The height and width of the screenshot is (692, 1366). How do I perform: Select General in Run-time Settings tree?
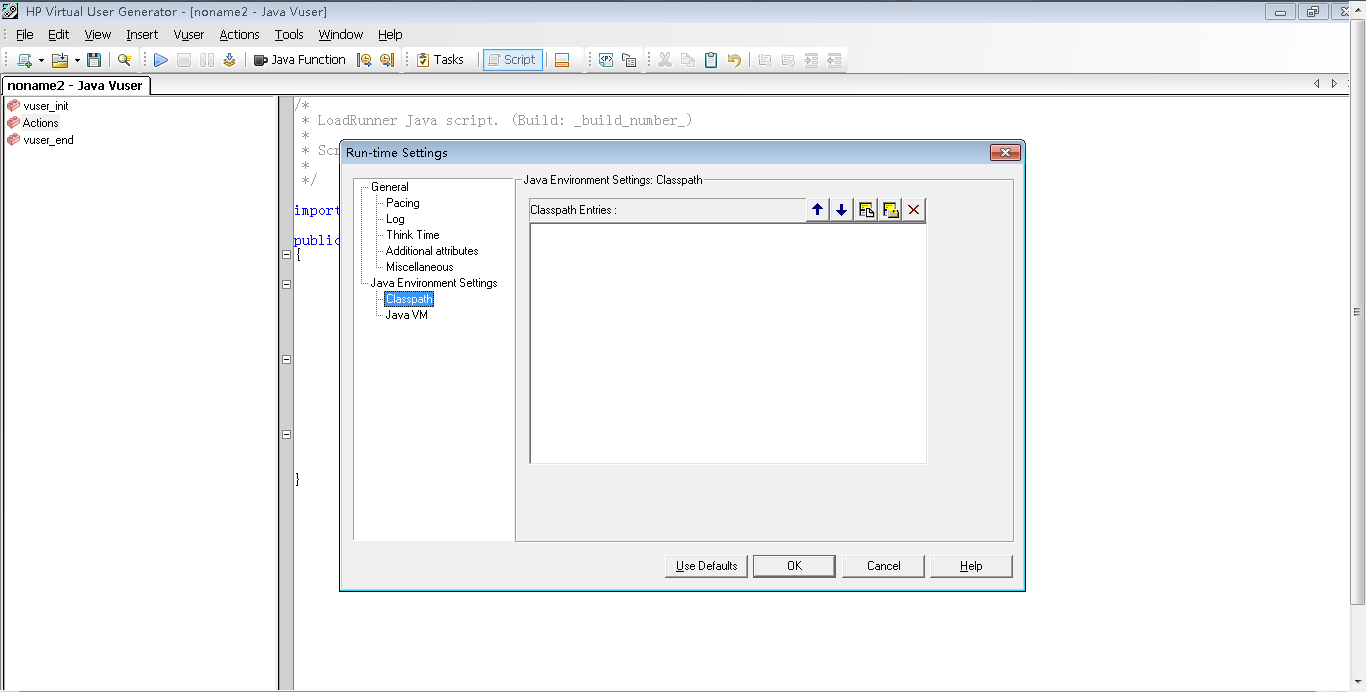pyautogui.click(x=390, y=187)
